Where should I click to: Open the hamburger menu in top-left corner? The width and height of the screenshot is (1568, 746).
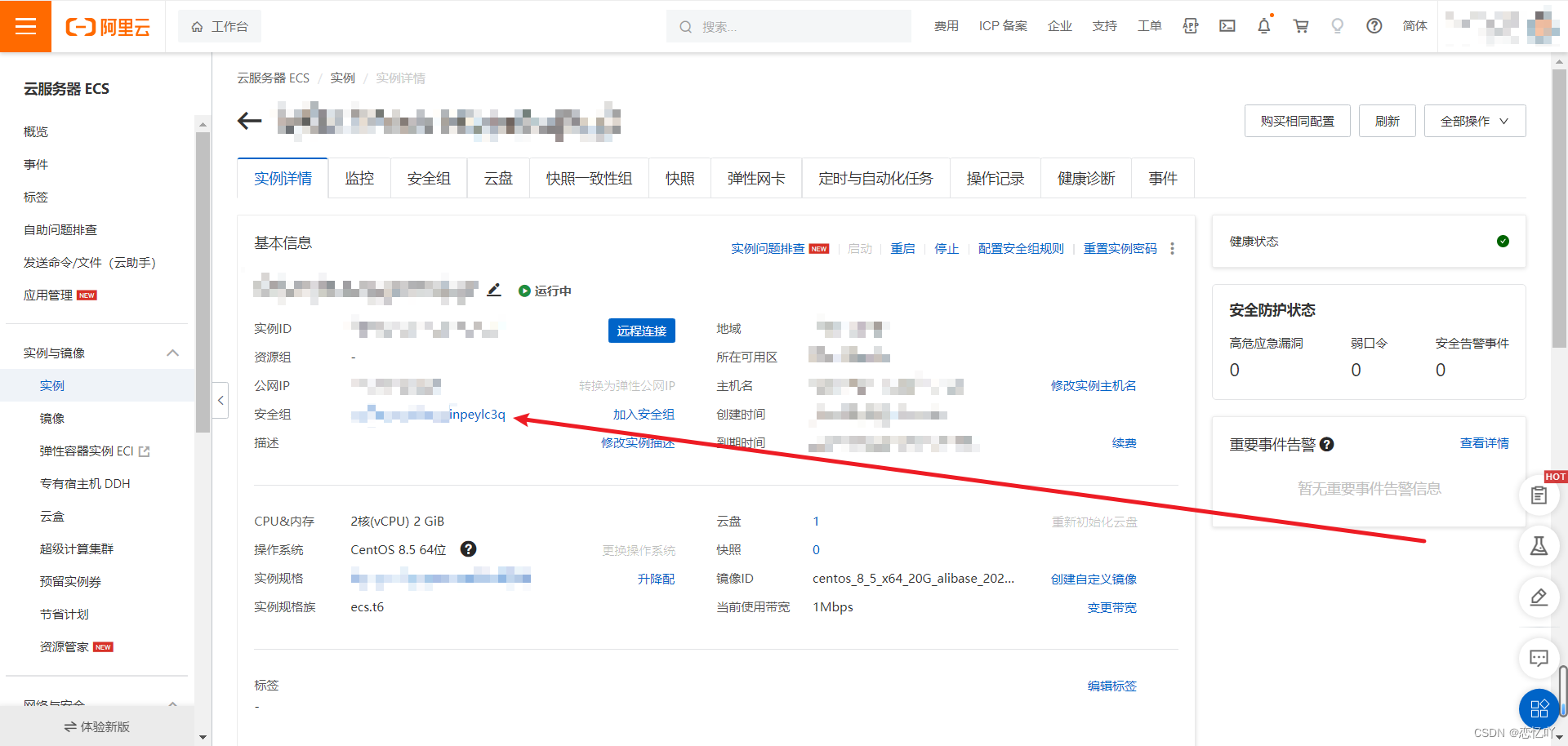[x=25, y=26]
